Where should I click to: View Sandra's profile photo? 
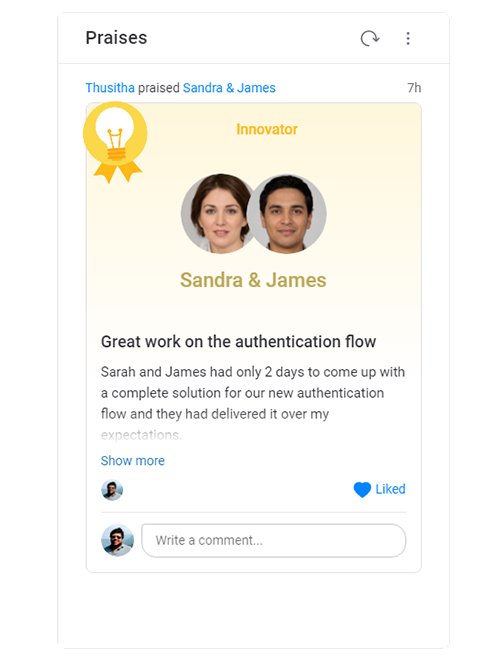pos(217,214)
